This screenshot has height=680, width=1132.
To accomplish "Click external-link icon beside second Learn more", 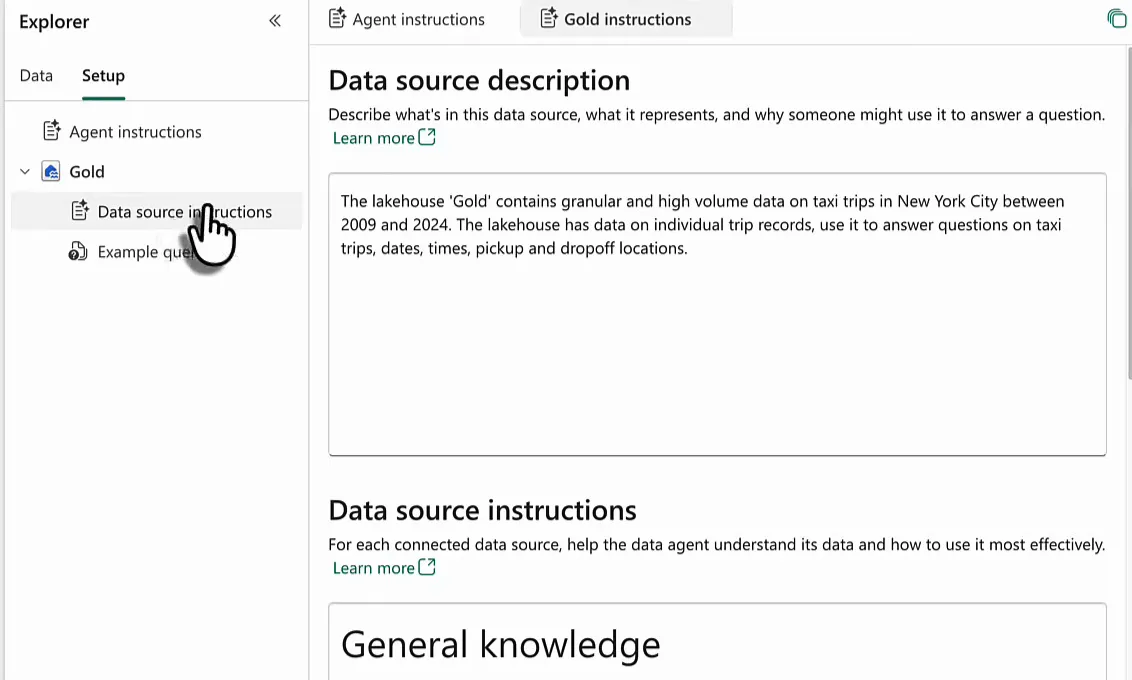I will click(427, 567).
